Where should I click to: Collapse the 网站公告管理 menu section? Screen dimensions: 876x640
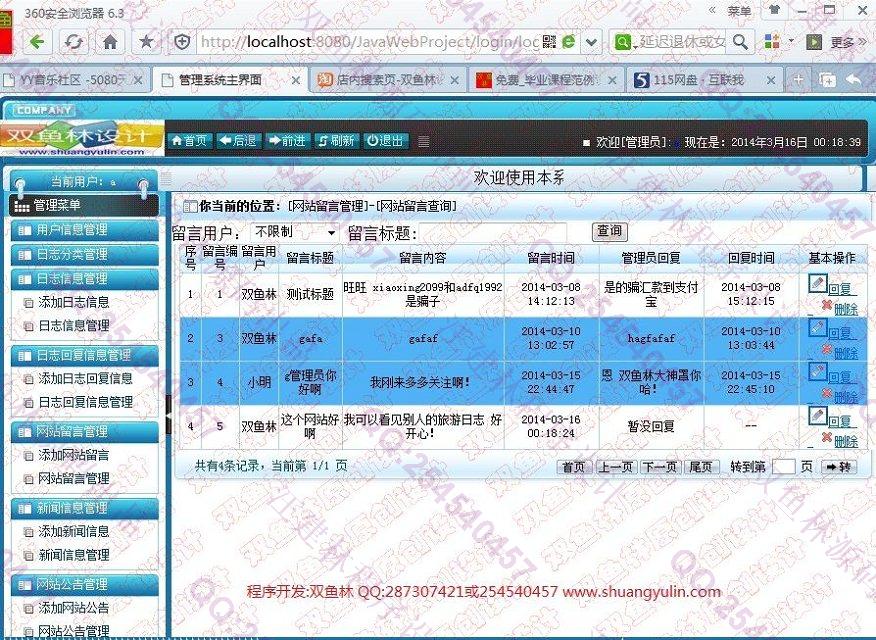click(x=84, y=585)
